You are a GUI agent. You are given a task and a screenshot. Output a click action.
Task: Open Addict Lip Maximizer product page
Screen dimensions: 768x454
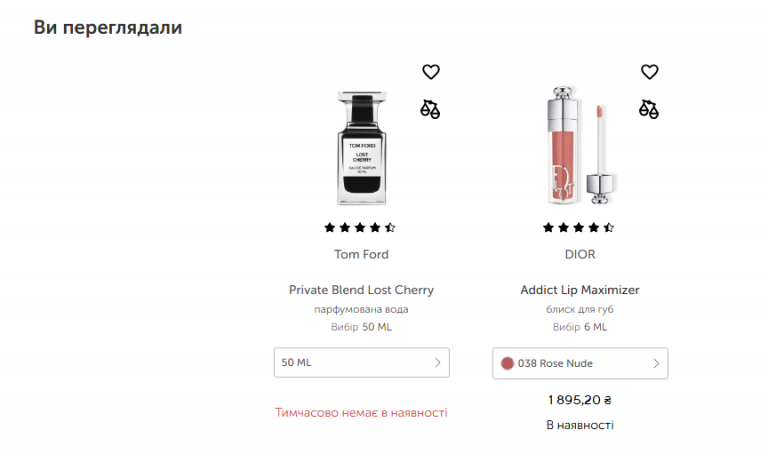tap(580, 290)
